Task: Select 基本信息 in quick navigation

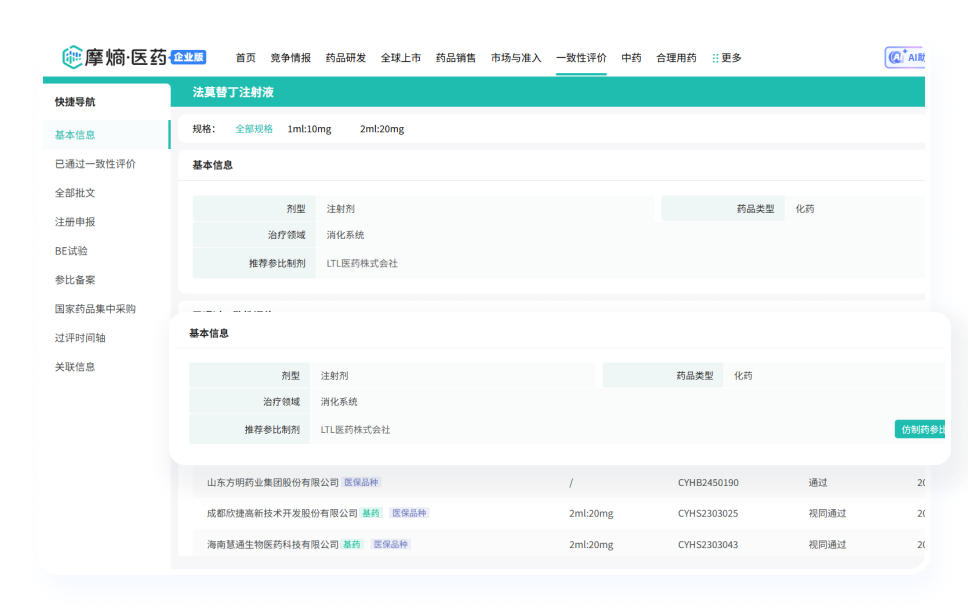Action: click(x=106, y=135)
